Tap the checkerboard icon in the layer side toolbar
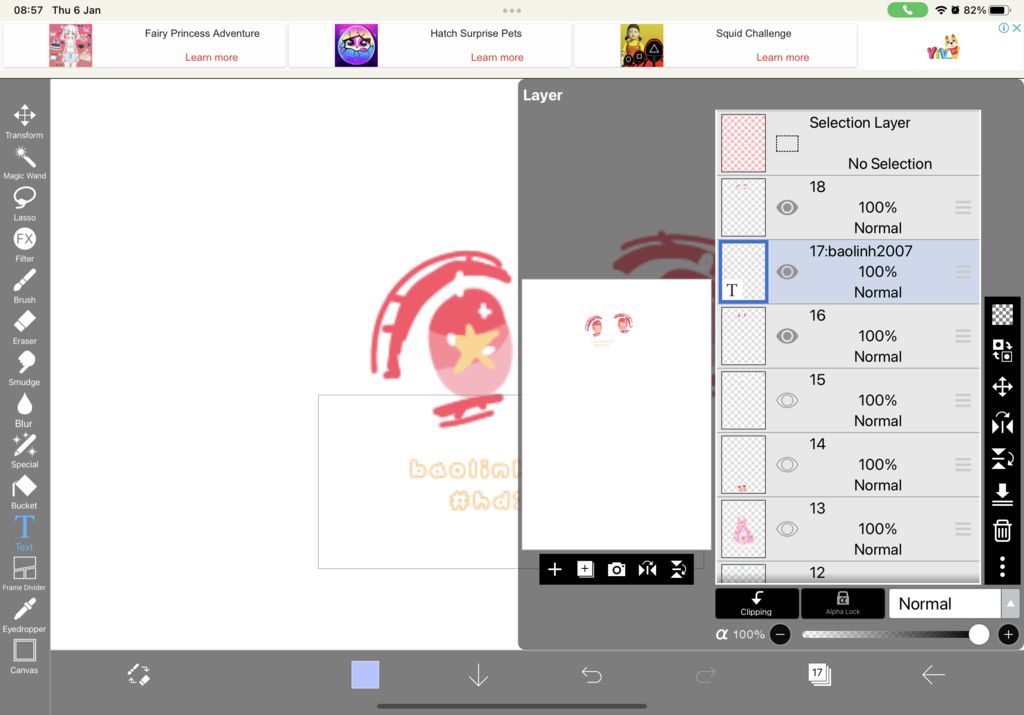 1002,315
